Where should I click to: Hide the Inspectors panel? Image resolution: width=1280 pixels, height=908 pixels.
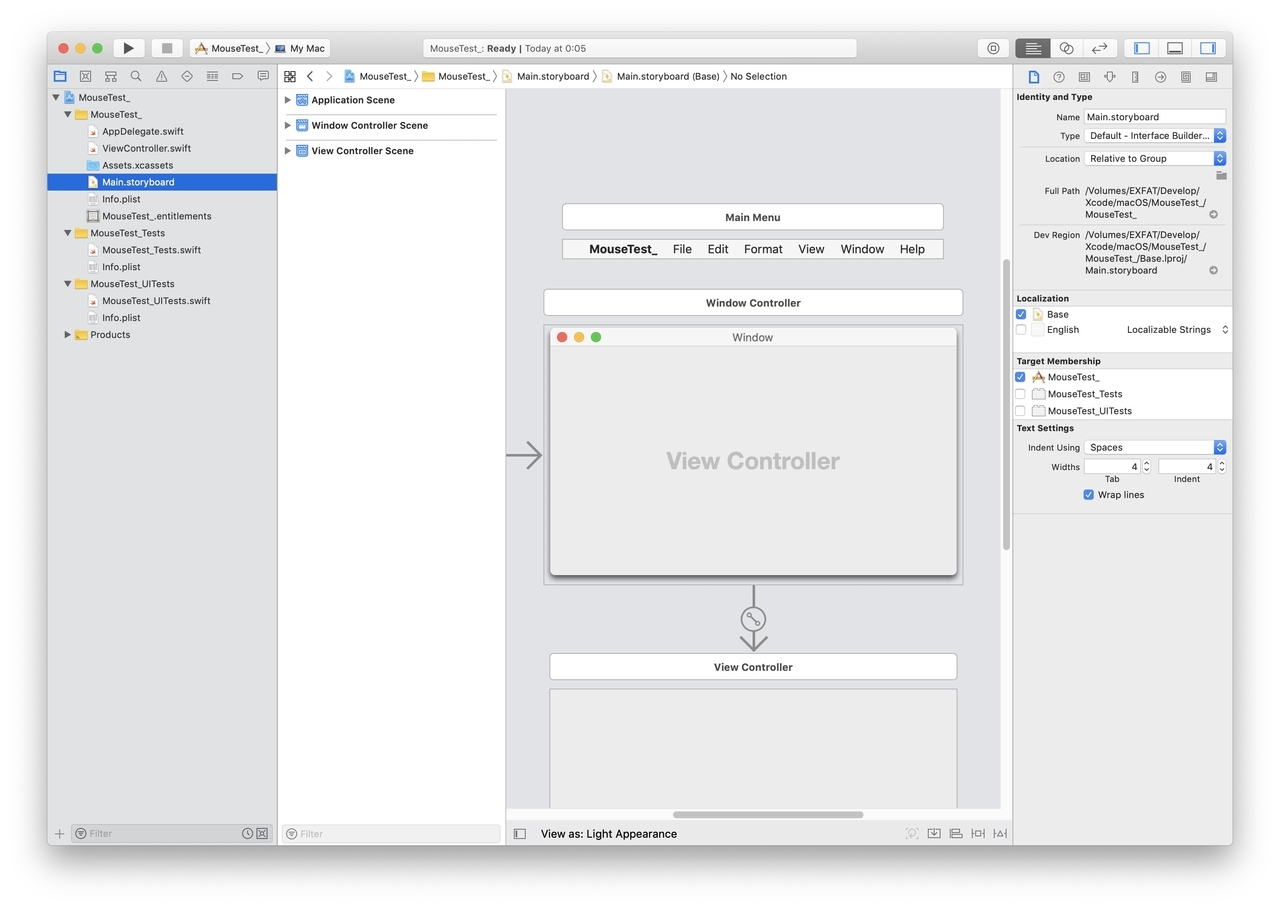pyautogui.click(x=1208, y=48)
